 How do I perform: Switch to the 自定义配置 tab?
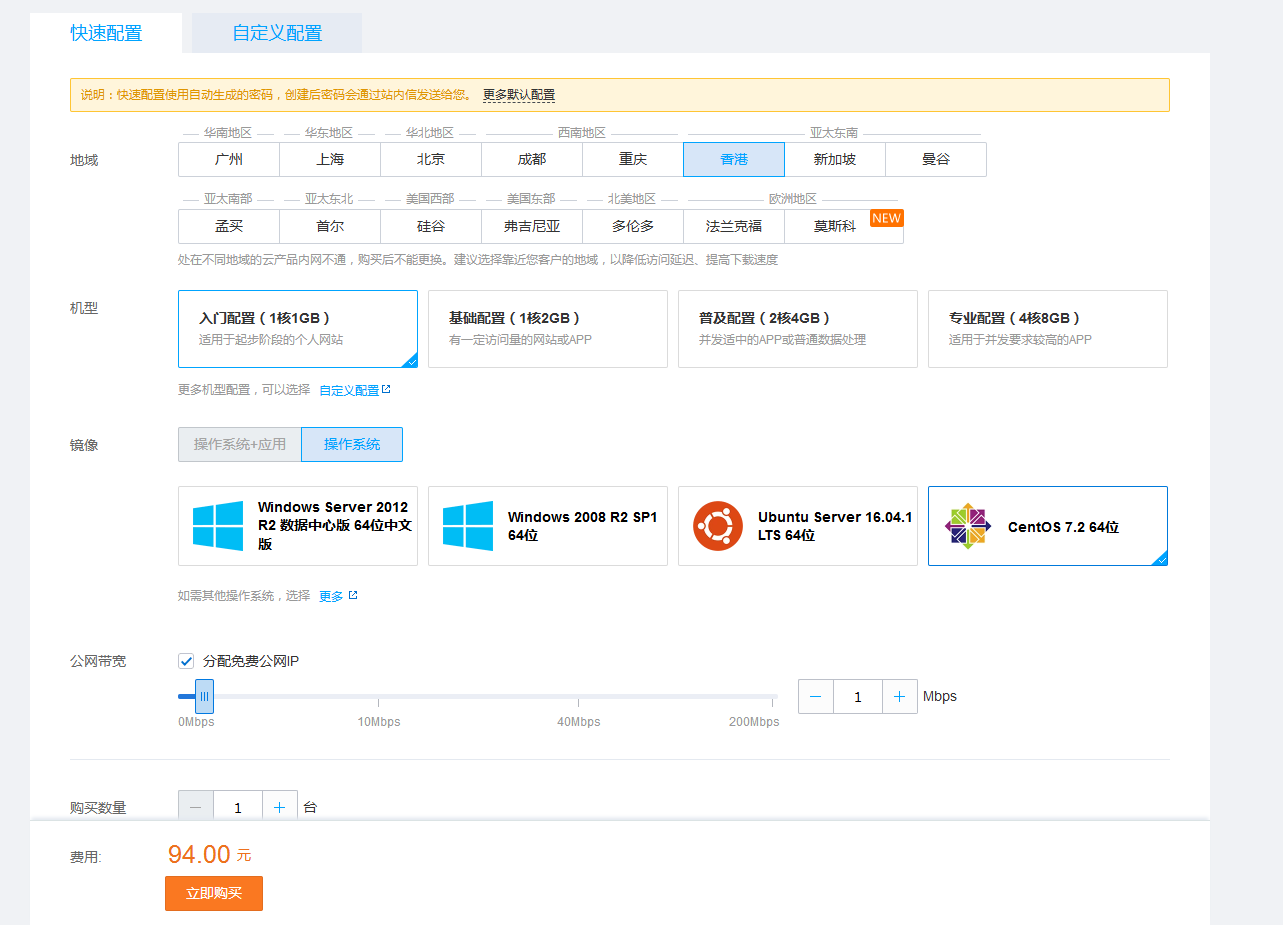pyautogui.click(x=277, y=33)
